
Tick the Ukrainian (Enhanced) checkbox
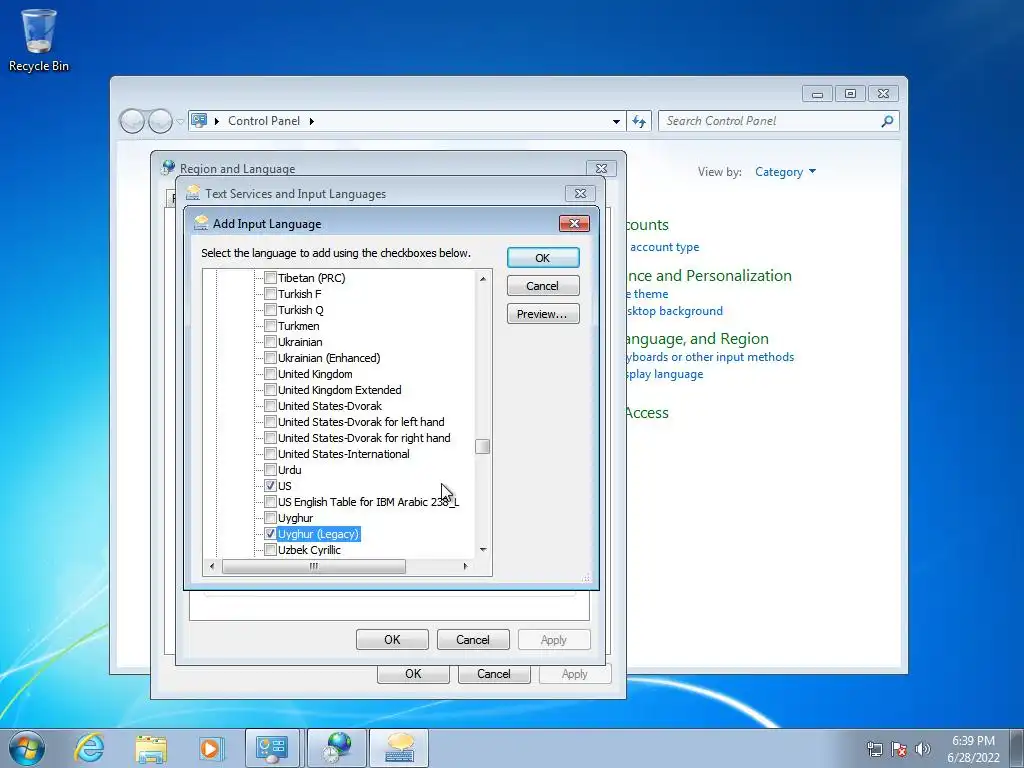[x=270, y=358]
